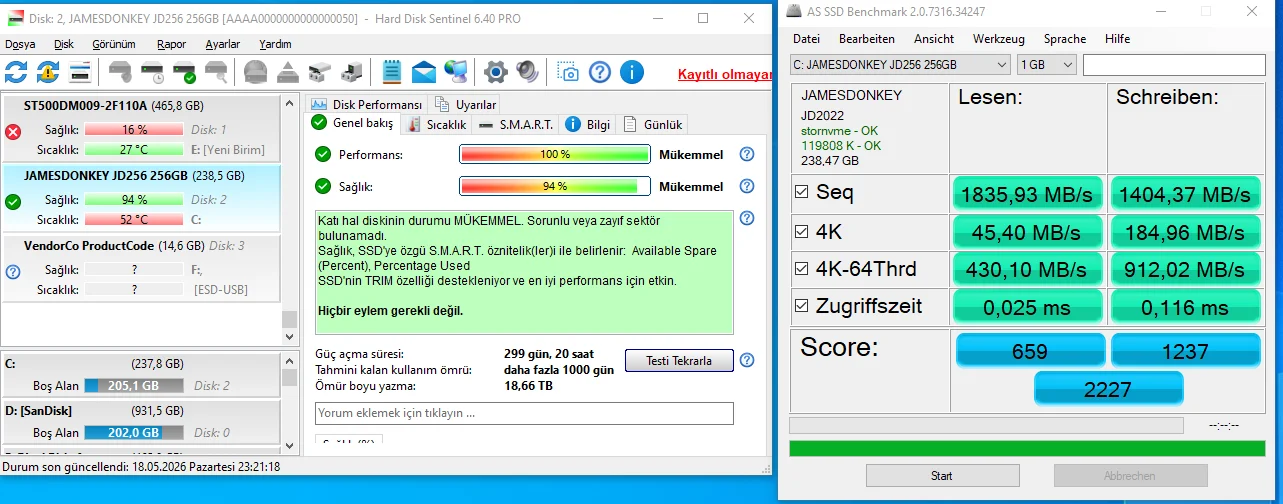1283x504 pixels.
Task: Open the Sprache menu
Action: tap(1065, 39)
